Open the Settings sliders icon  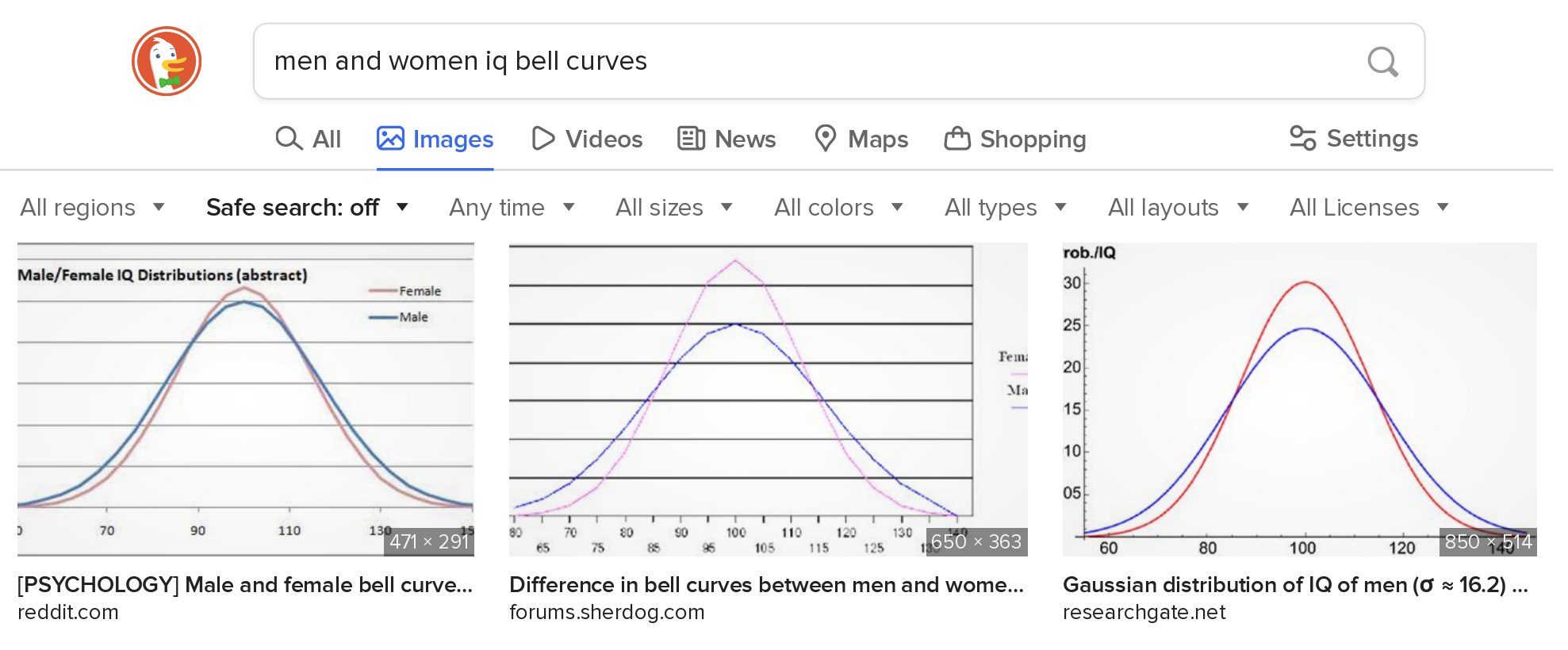[1302, 139]
